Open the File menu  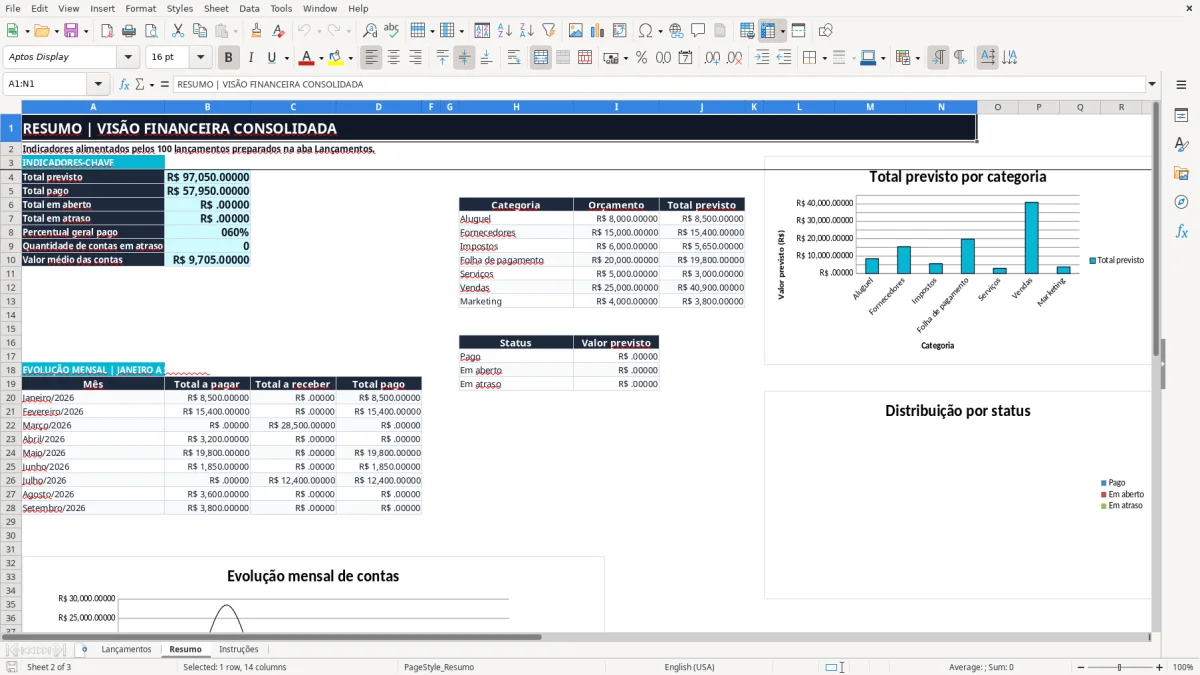tap(12, 8)
